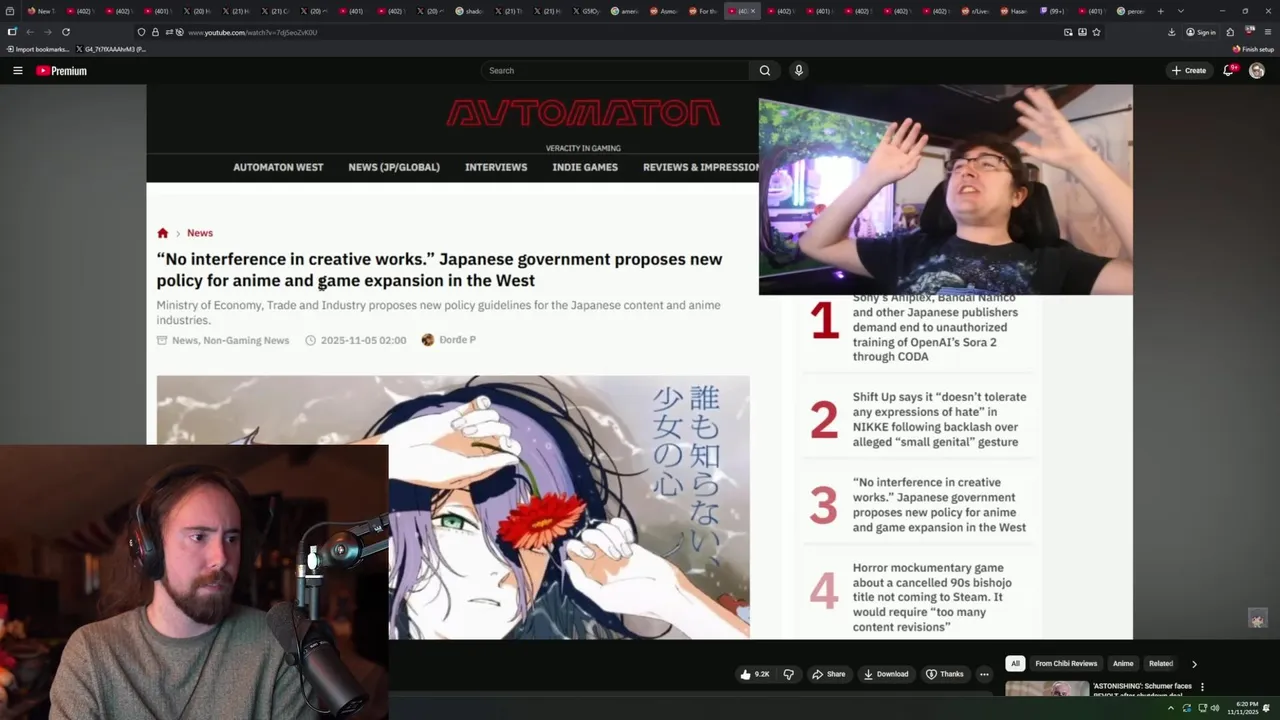Screen dimensions: 1280x720
Task: Switch to the r/Live tab
Action: [x=976, y=11]
